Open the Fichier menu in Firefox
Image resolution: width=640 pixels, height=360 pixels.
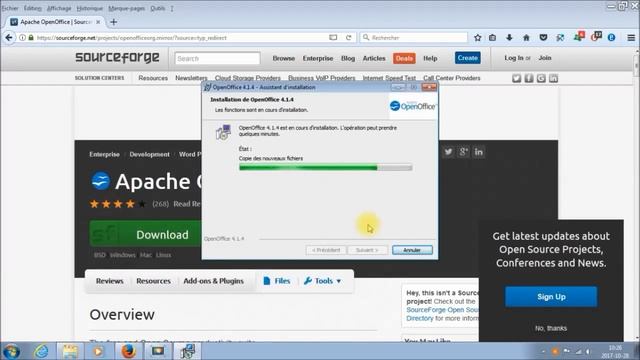tap(10, 8)
